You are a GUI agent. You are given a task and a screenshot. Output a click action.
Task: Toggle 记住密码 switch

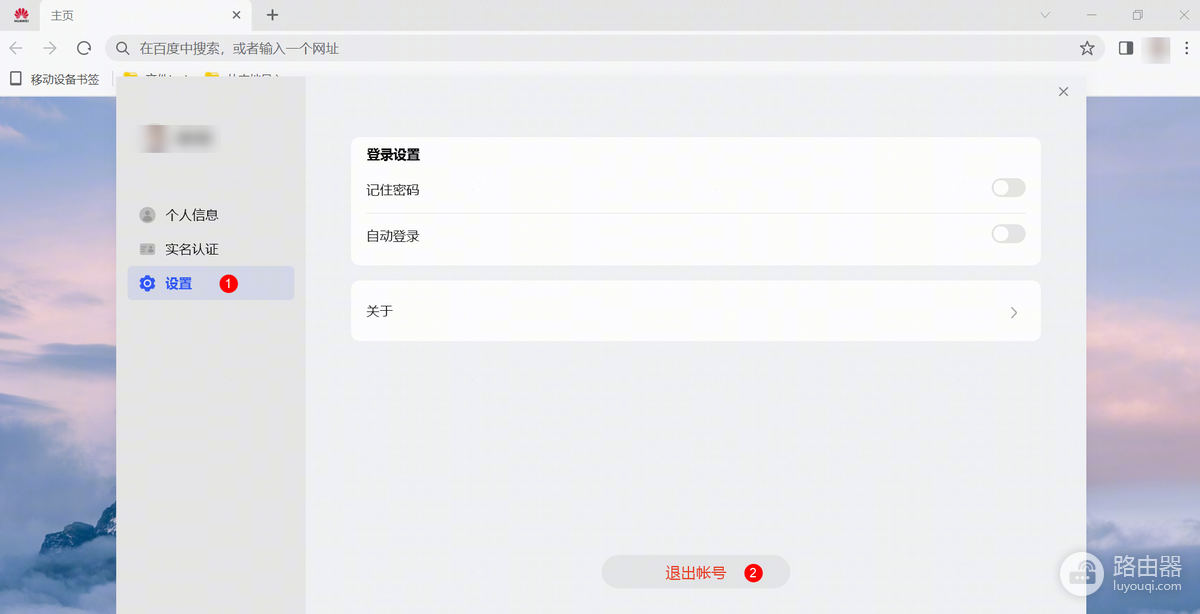tap(1008, 188)
